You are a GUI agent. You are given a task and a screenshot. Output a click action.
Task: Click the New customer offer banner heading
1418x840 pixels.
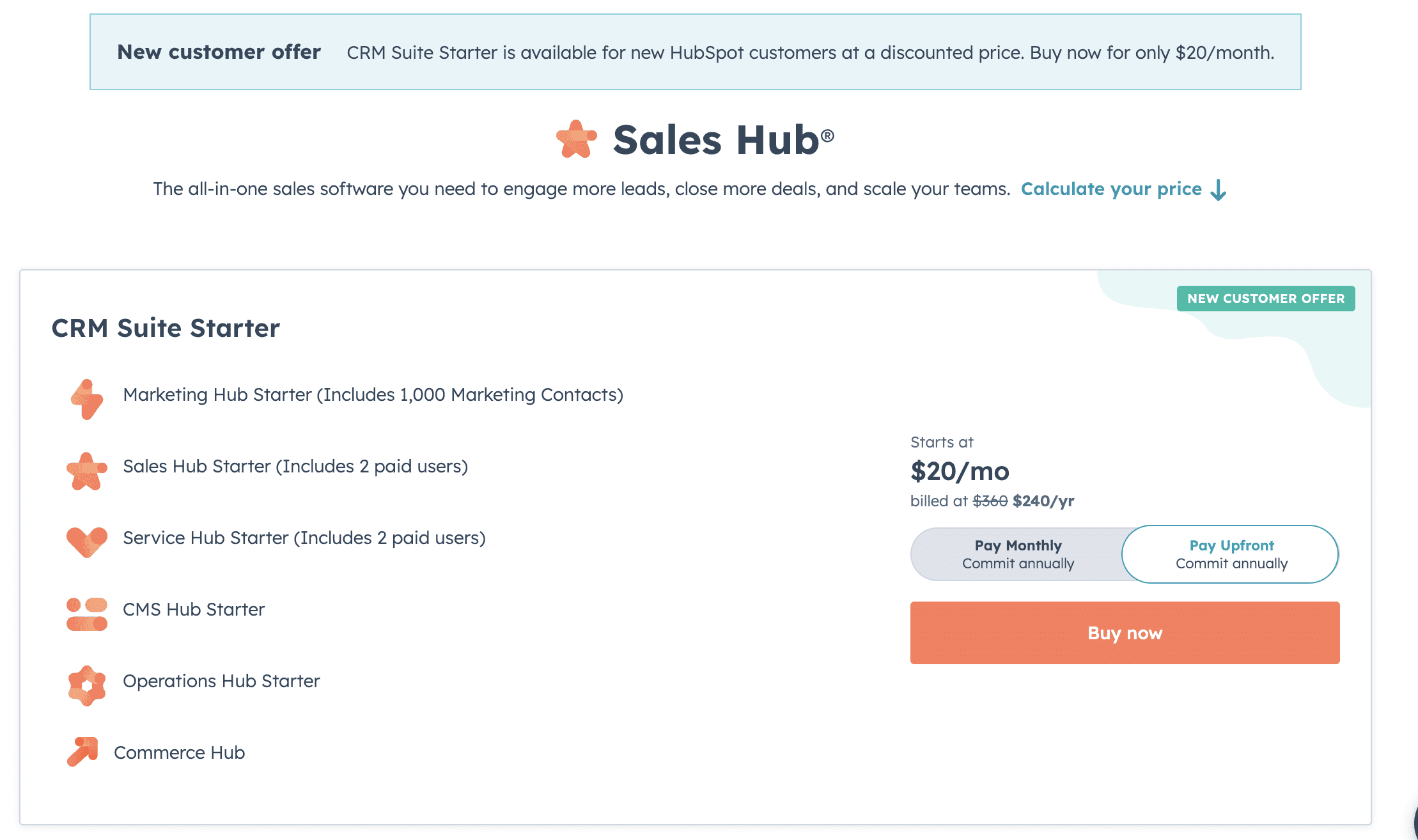coord(219,52)
